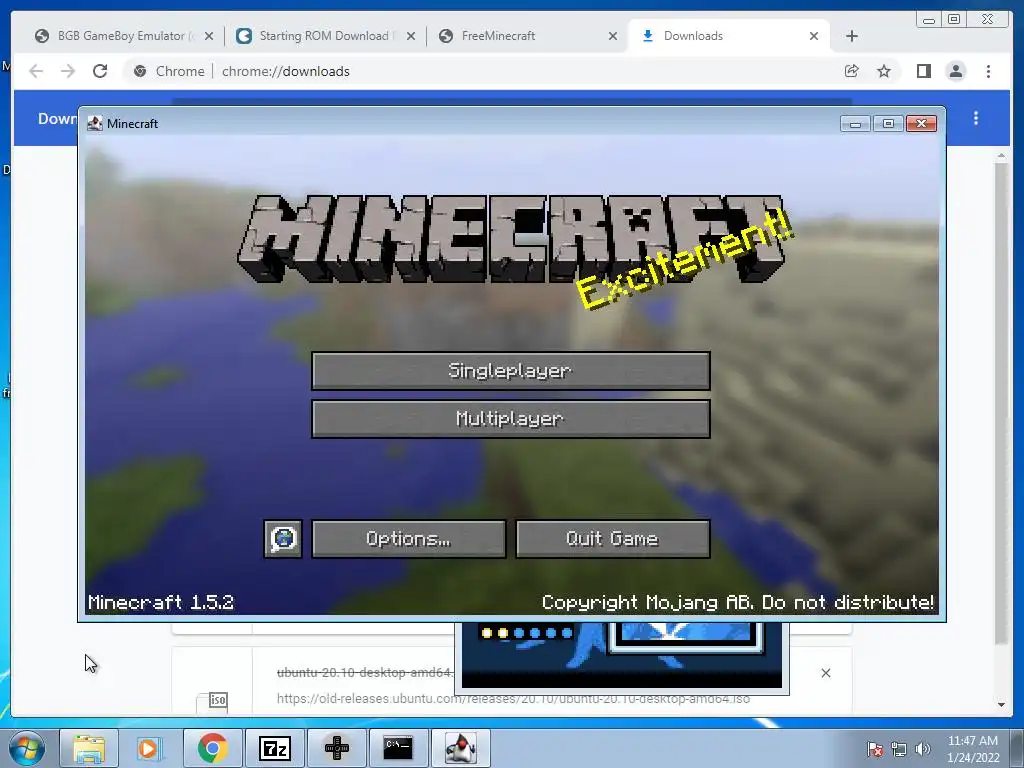Open Minecraft language selection globe icon
The width and height of the screenshot is (1024, 768).
(x=283, y=539)
